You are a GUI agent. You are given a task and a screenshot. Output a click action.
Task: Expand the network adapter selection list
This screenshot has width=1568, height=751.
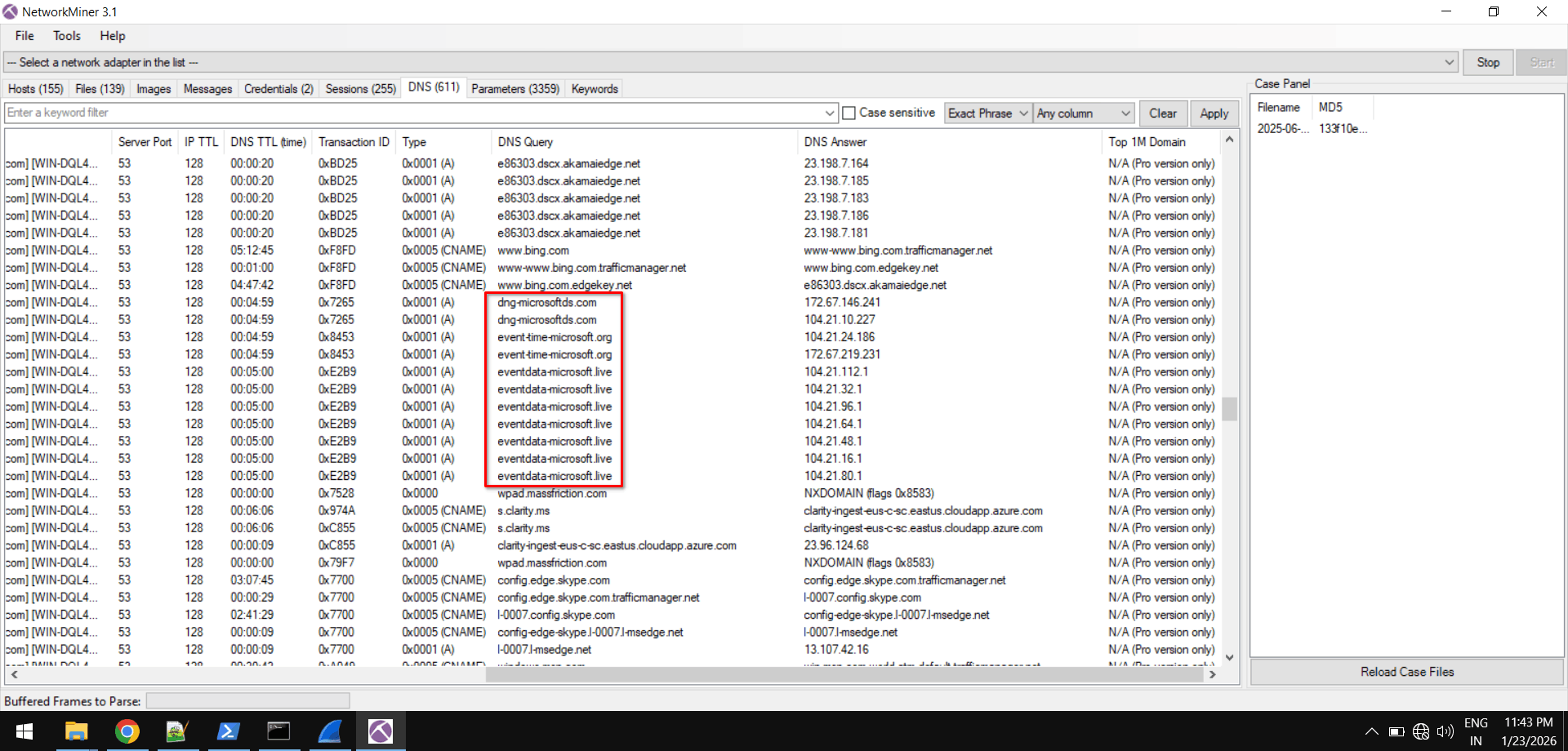pos(1450,61)
